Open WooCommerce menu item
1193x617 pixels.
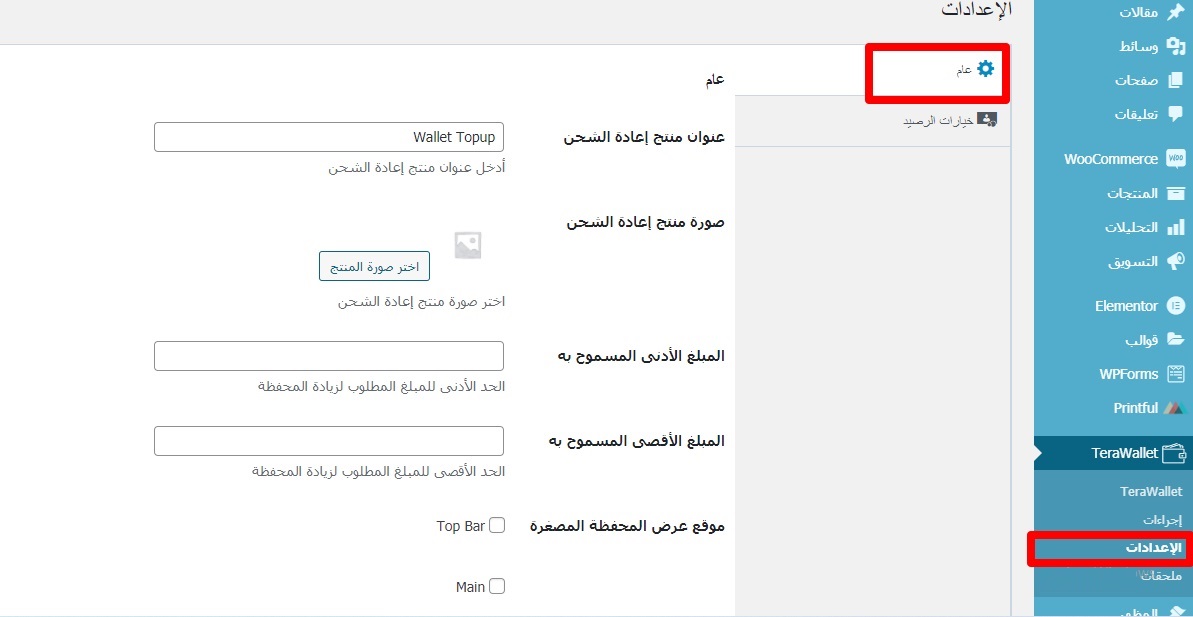1113,159
